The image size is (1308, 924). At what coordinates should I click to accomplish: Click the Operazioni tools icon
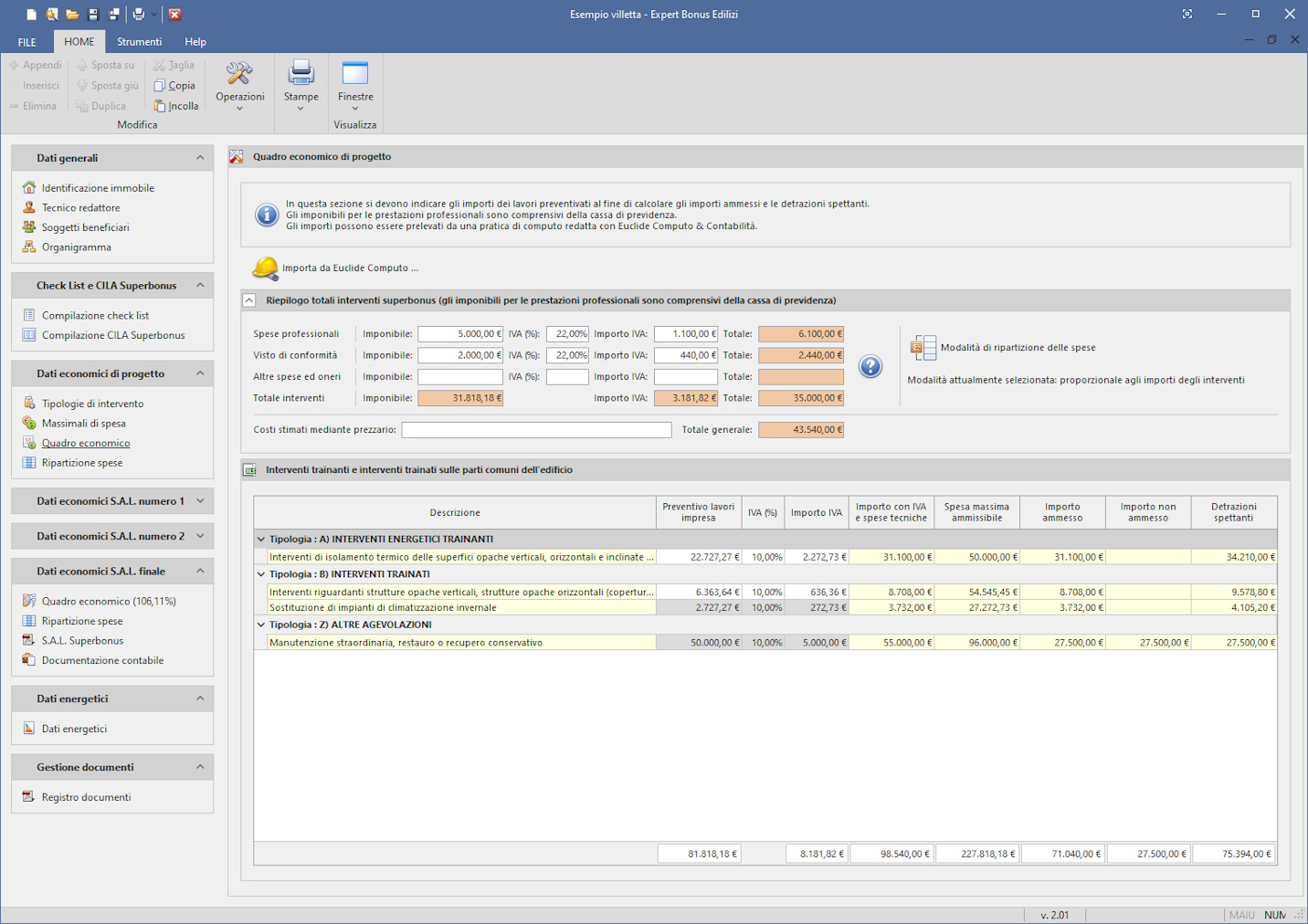click(239, 74)
